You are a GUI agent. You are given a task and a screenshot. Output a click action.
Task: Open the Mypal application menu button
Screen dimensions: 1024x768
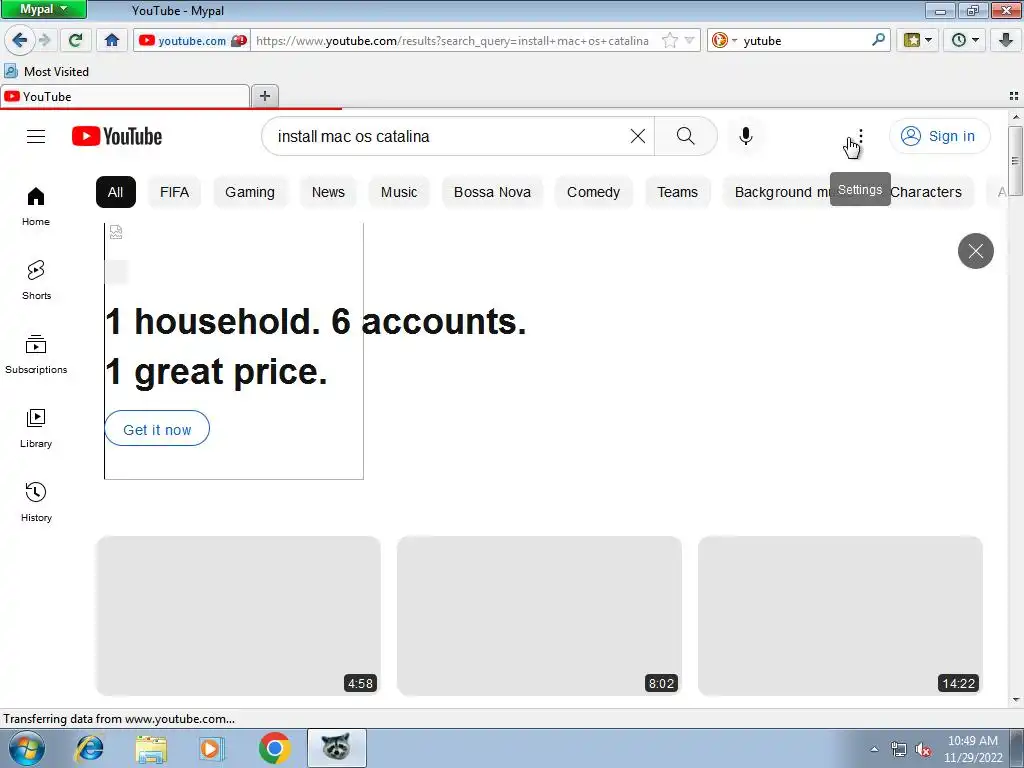tap(43, 9)
